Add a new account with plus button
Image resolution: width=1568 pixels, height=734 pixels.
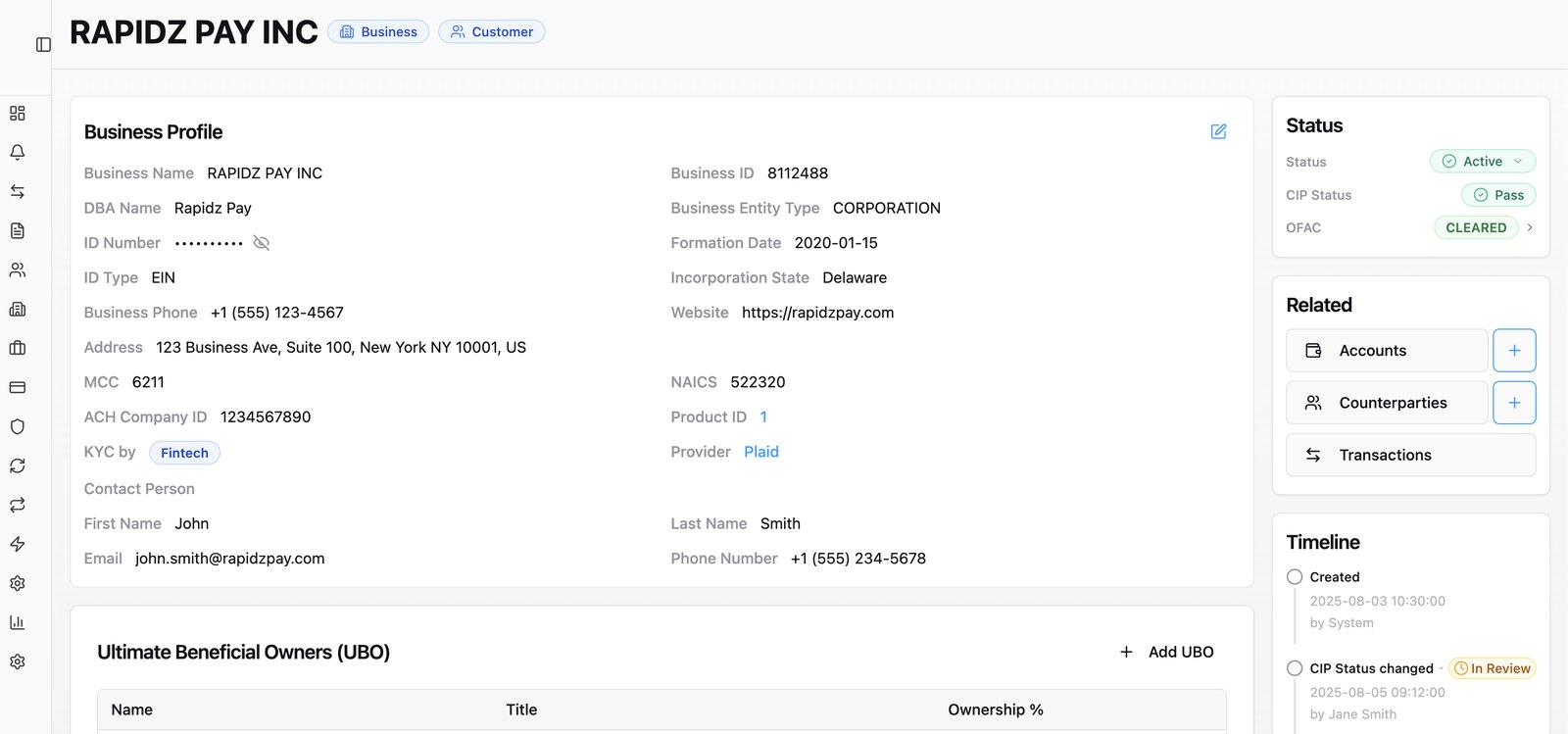[x=1514, y=351]
